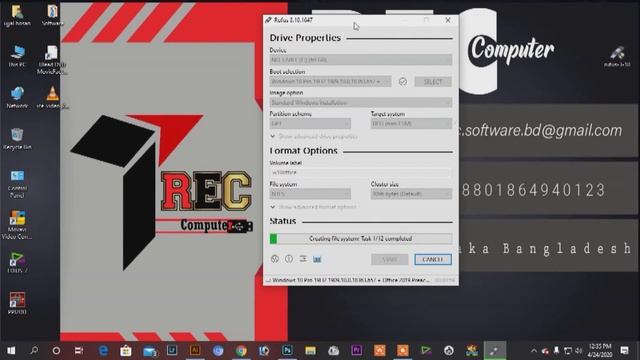Open File Explorer from taskbar

[310, 350]
